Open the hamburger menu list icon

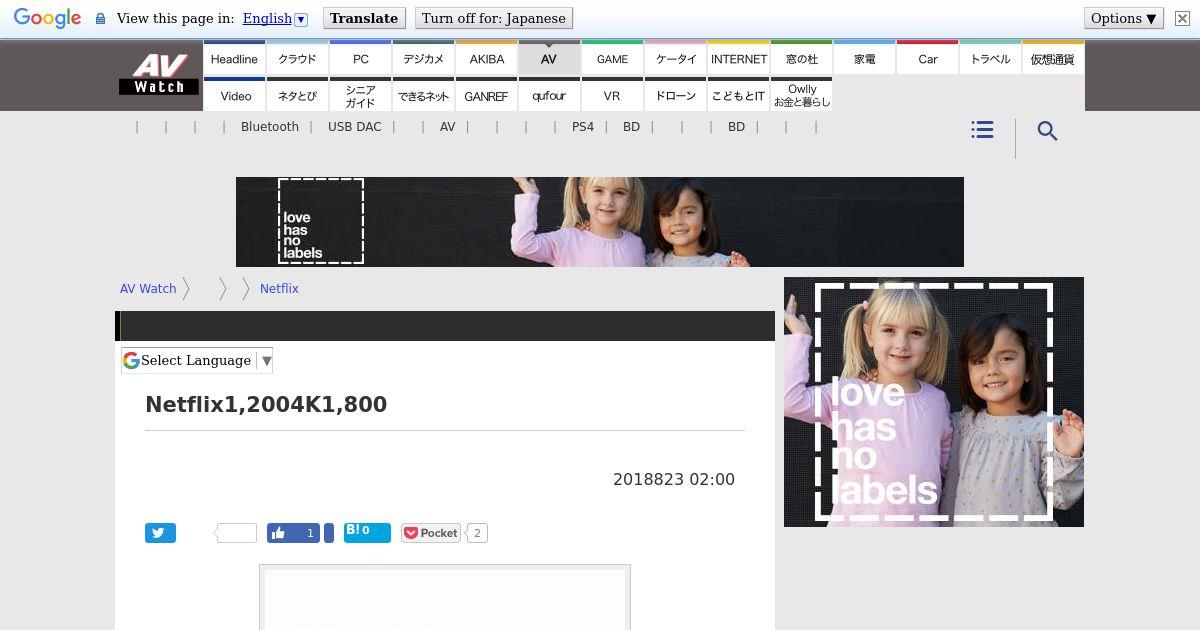pyautogui.click(x=982, y=130)
